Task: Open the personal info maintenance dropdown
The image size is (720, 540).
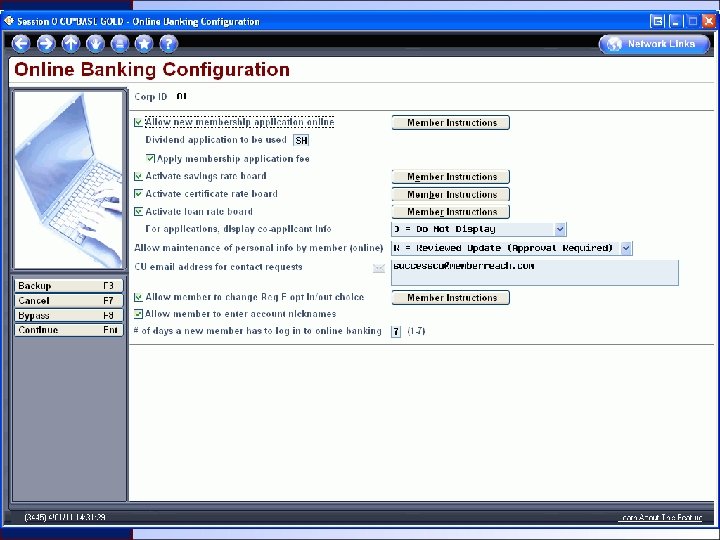Action: click(x=626, y=248)
